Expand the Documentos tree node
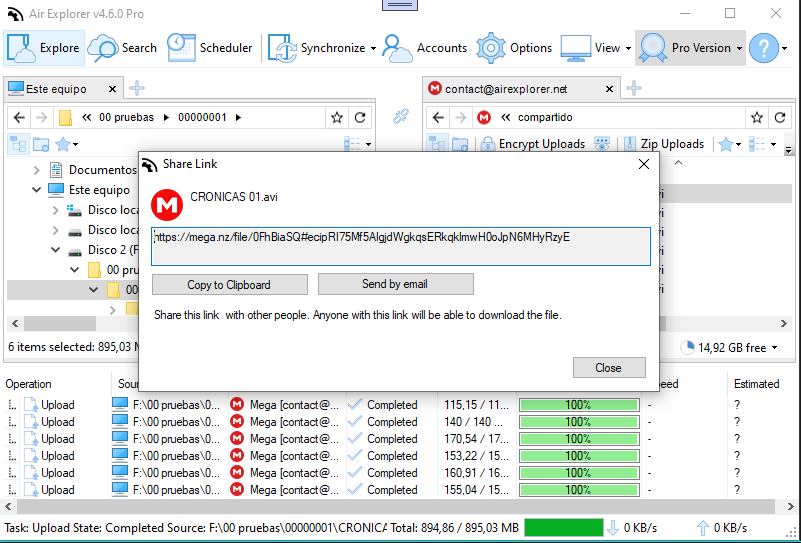801x543 pixels. click(36, 170)
